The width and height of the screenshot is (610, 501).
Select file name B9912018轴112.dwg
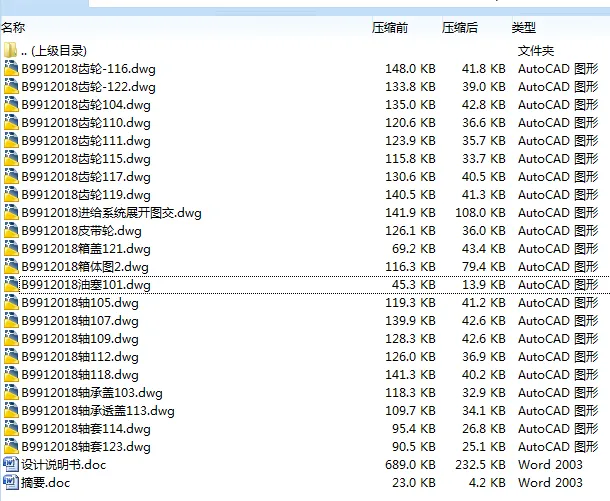tap(80, 357)
